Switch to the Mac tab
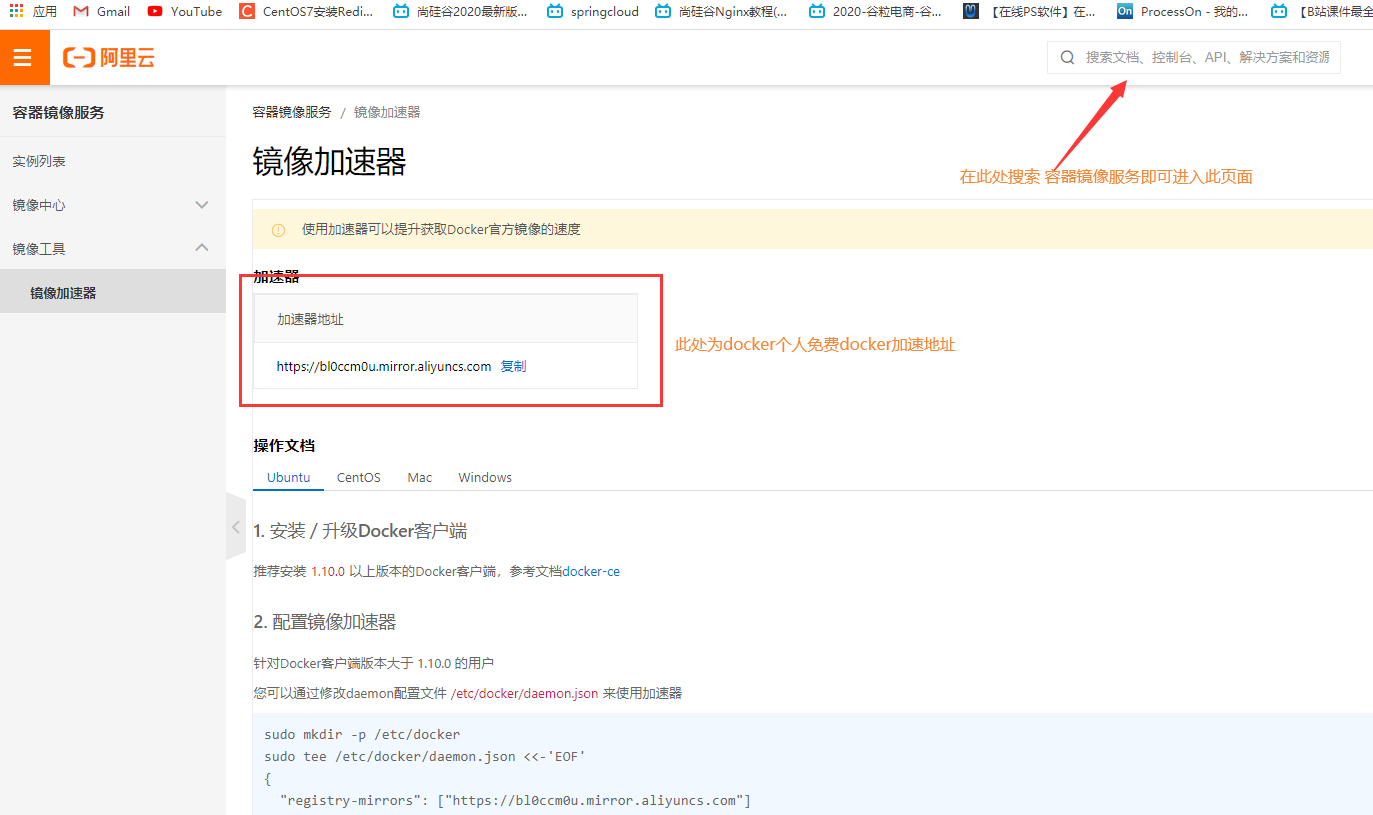Screen dimensions: 1373x815 (x=420, y=477)
